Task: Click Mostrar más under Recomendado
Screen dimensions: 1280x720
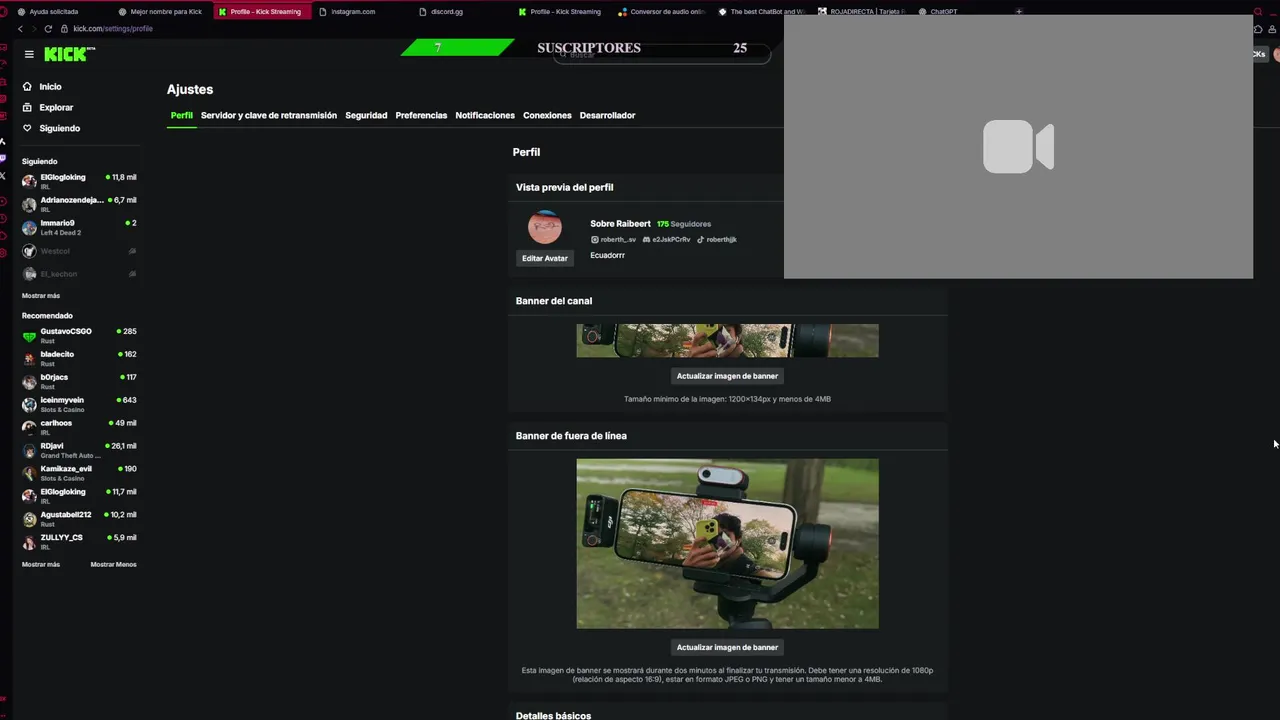Action: (x=41, y=565)
